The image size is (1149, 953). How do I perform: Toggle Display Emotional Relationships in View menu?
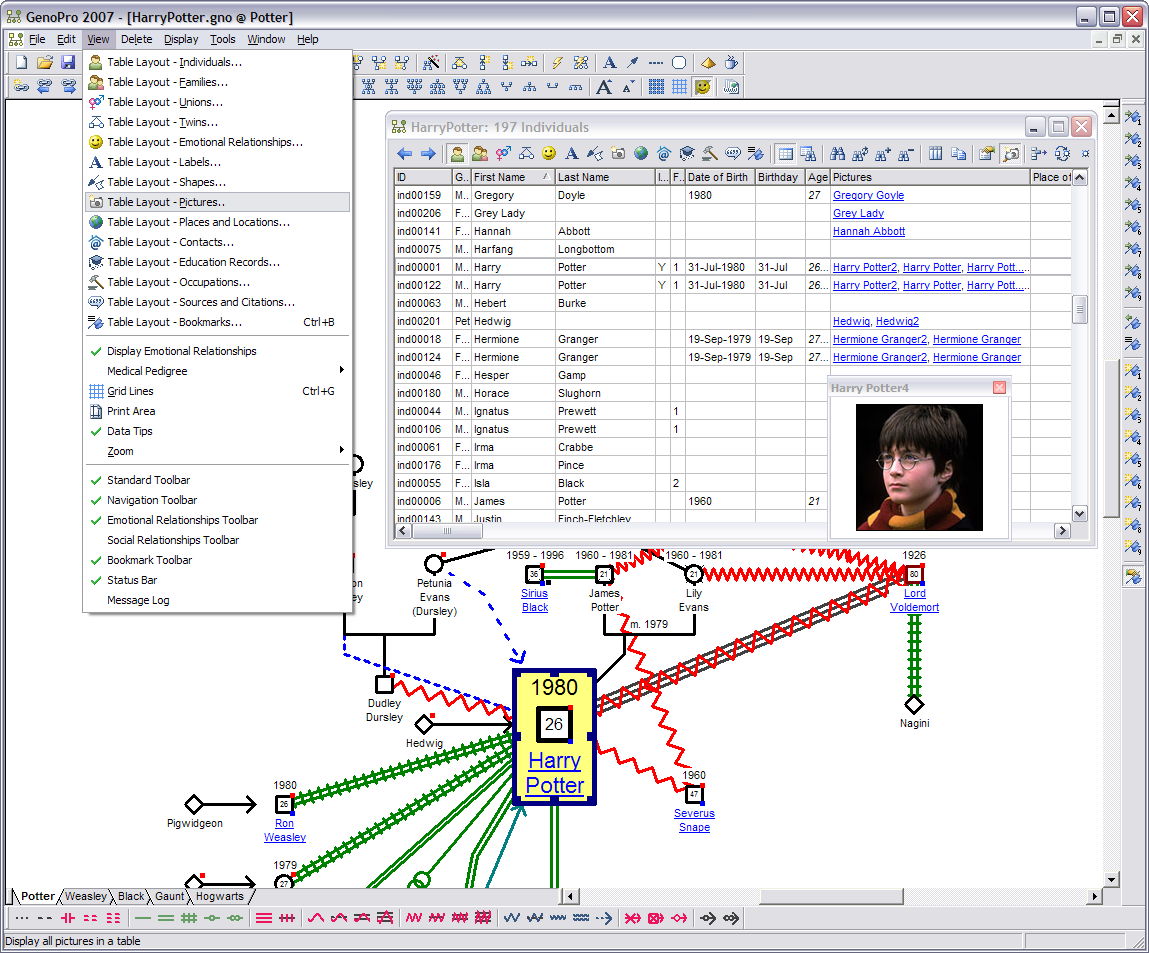217,351
